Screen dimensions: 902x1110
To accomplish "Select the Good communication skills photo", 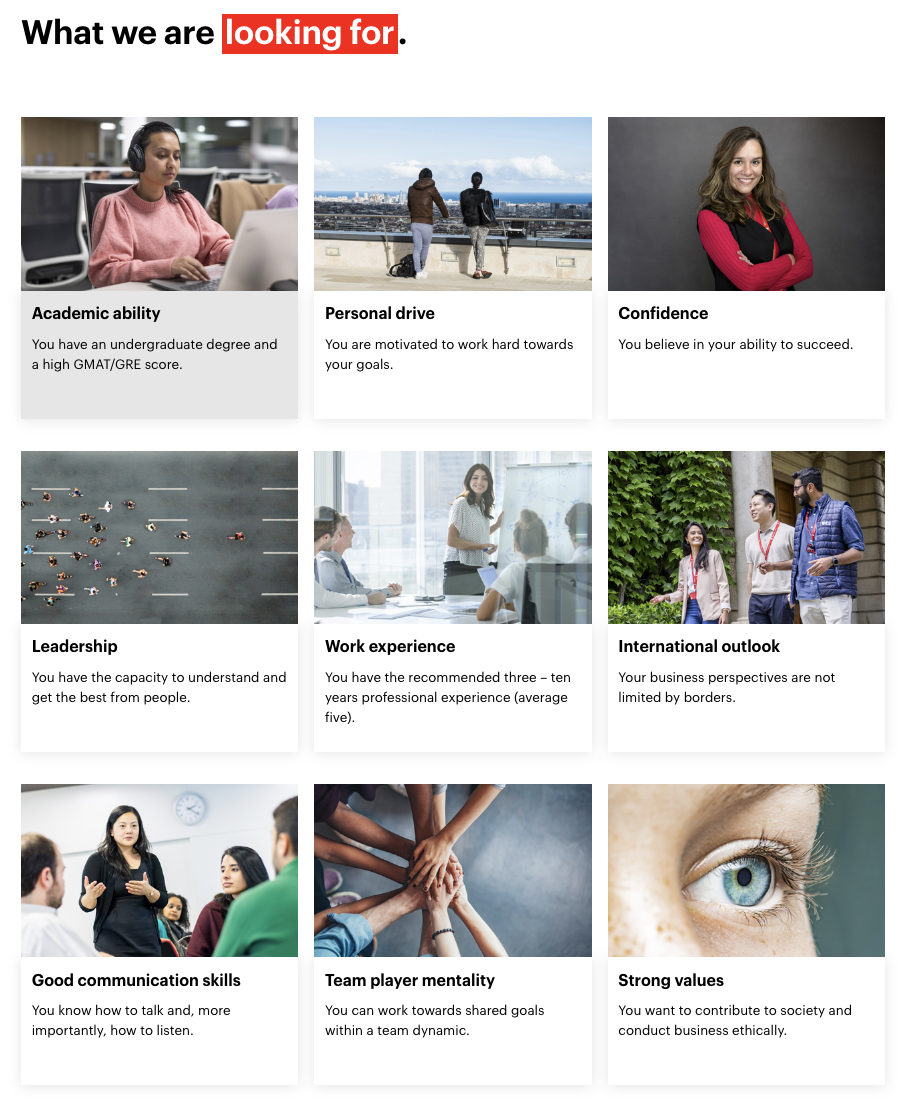I will click(159, 870).
